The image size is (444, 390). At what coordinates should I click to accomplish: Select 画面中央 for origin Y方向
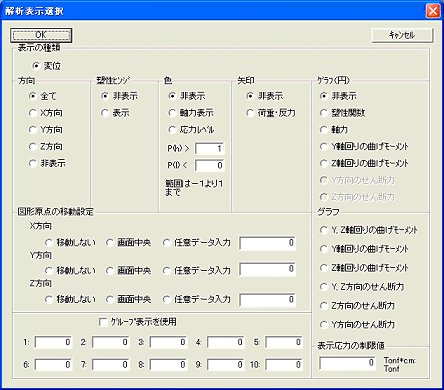click(x=128, y=271)
